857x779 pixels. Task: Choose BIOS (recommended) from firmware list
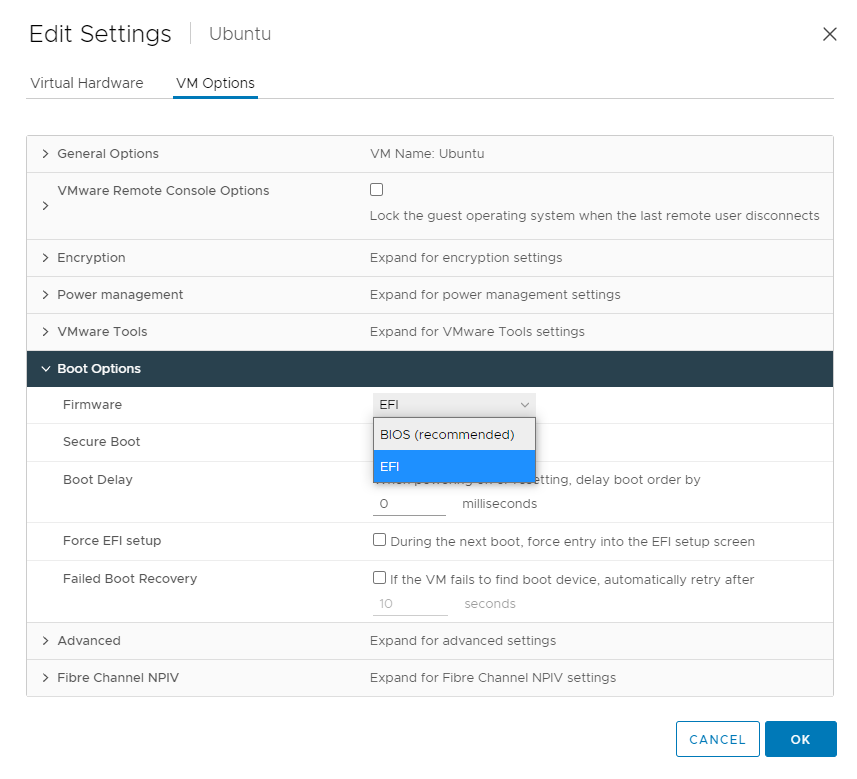coord(454,435)
